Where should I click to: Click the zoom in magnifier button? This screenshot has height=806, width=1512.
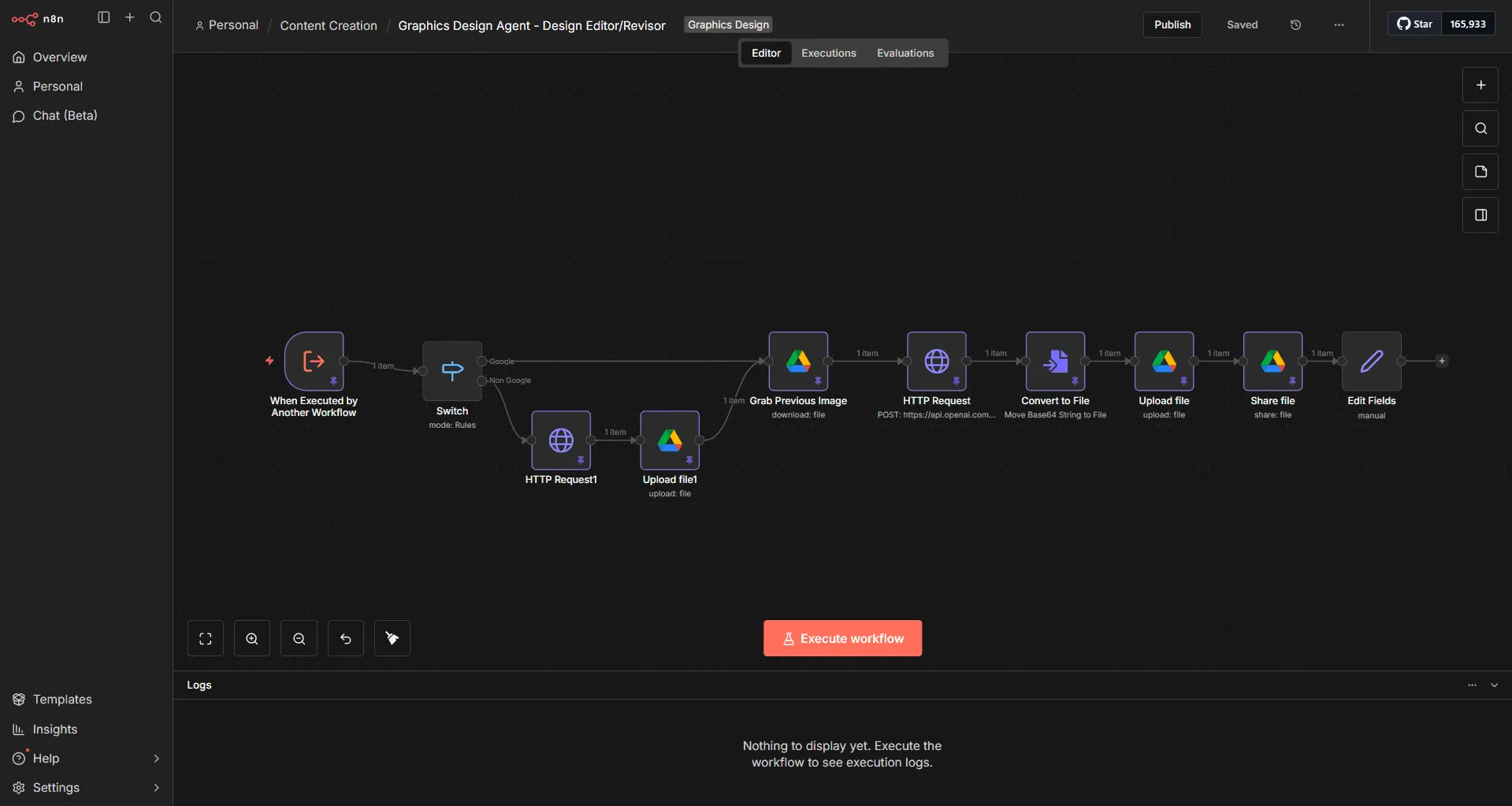click(x=252, y=639)
